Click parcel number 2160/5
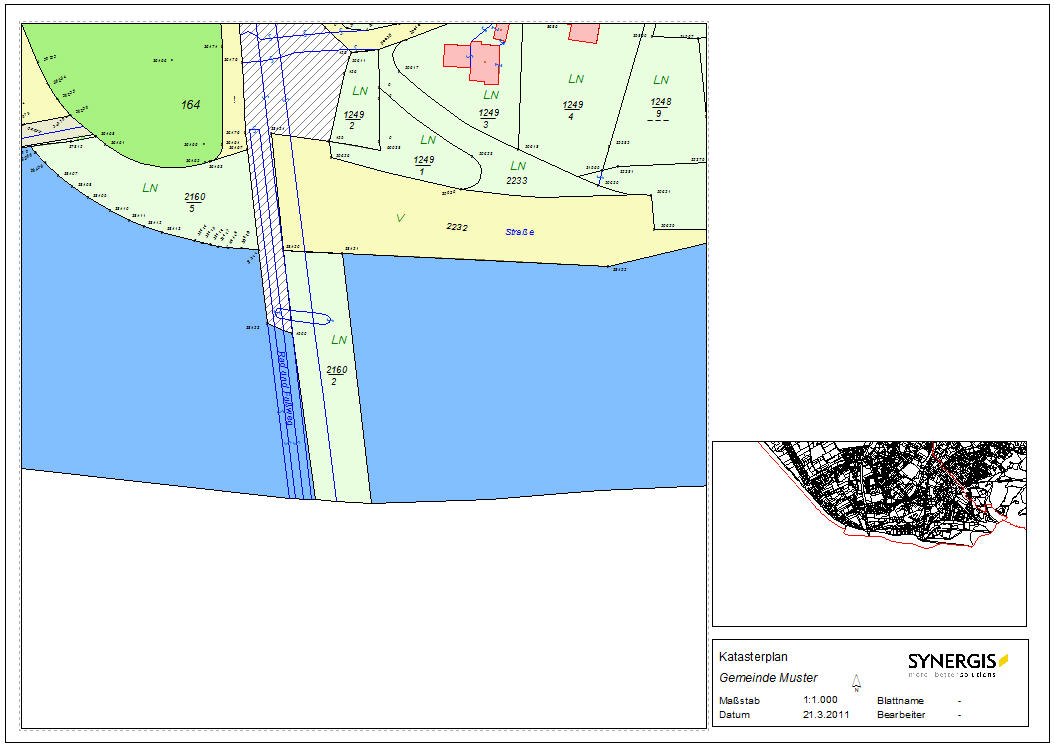The height and width of the screenshot is (745, 1054). [x=195, y=203]
